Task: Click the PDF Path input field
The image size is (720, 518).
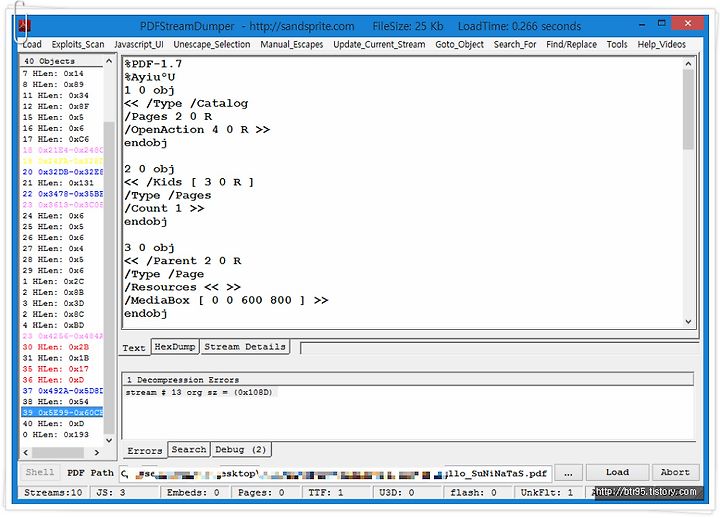Action: (335, 473)
